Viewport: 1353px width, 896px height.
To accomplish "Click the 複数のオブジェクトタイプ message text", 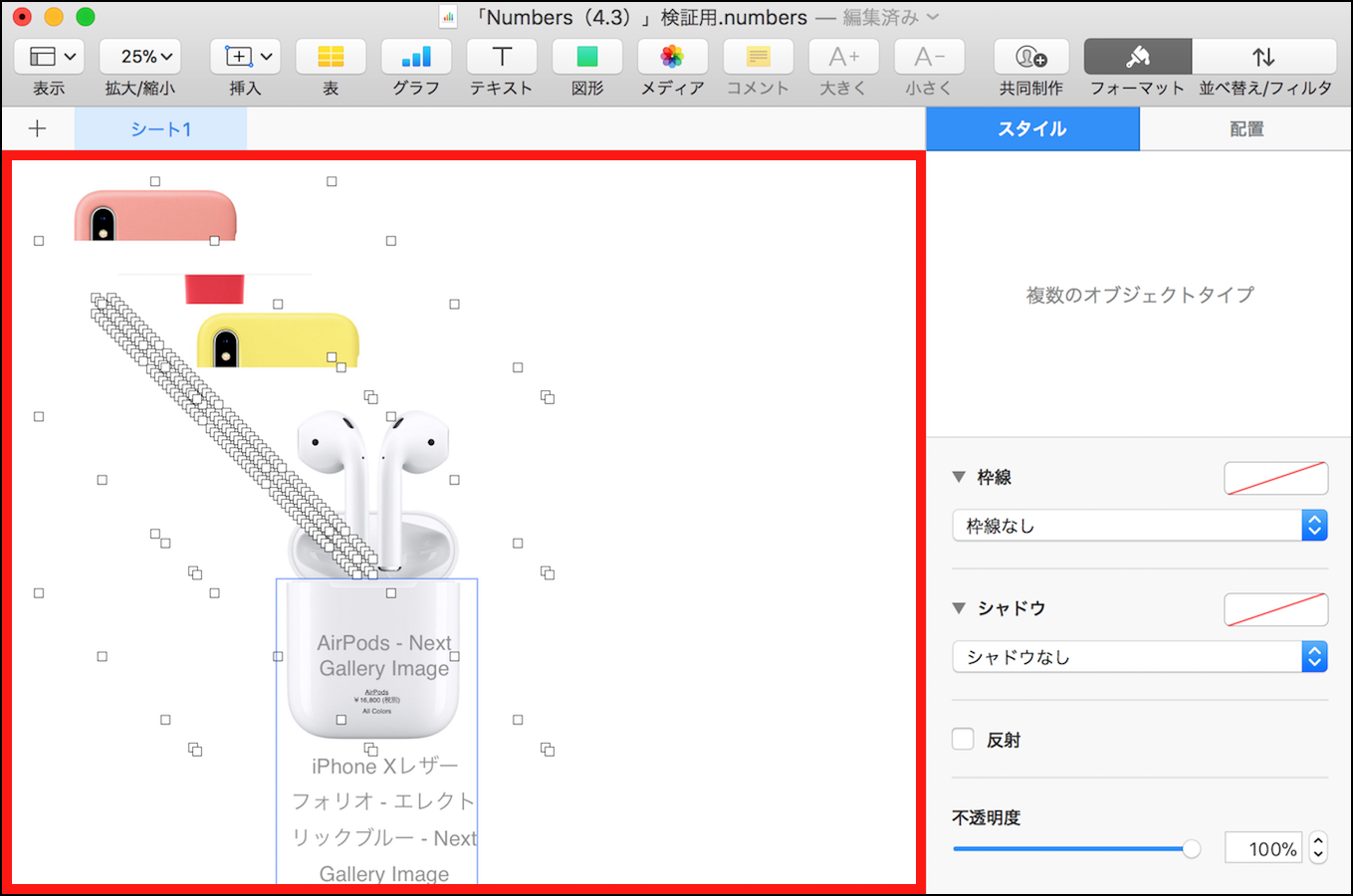I will (1140, 295).
